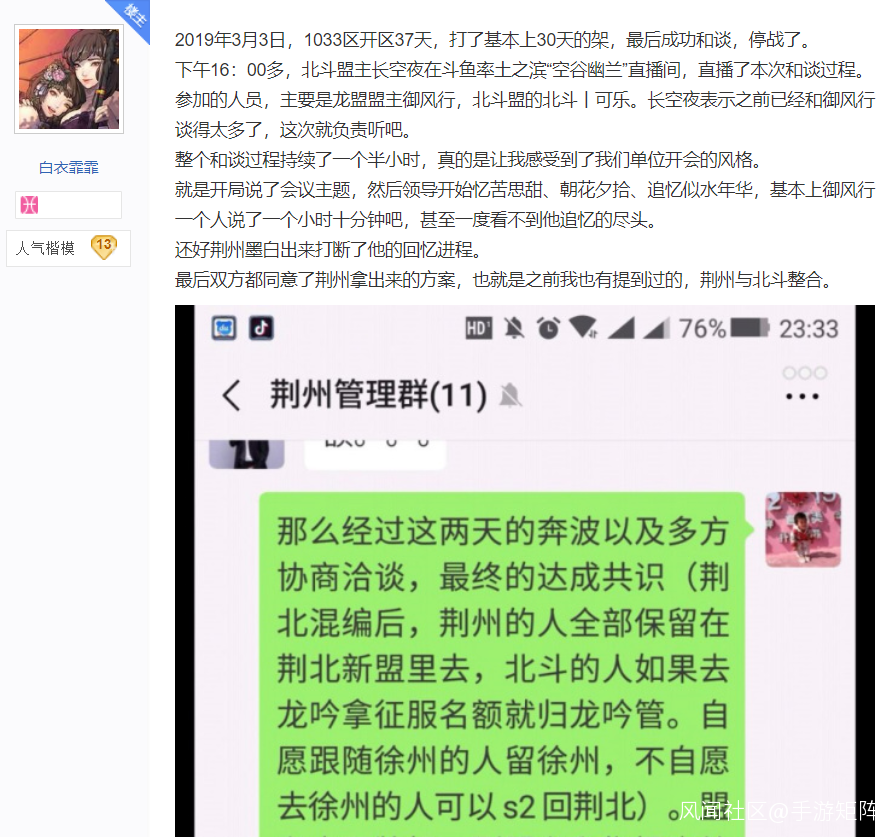Tap the Wi-Fi signal icon
The image size is (892, 837).
583,328
